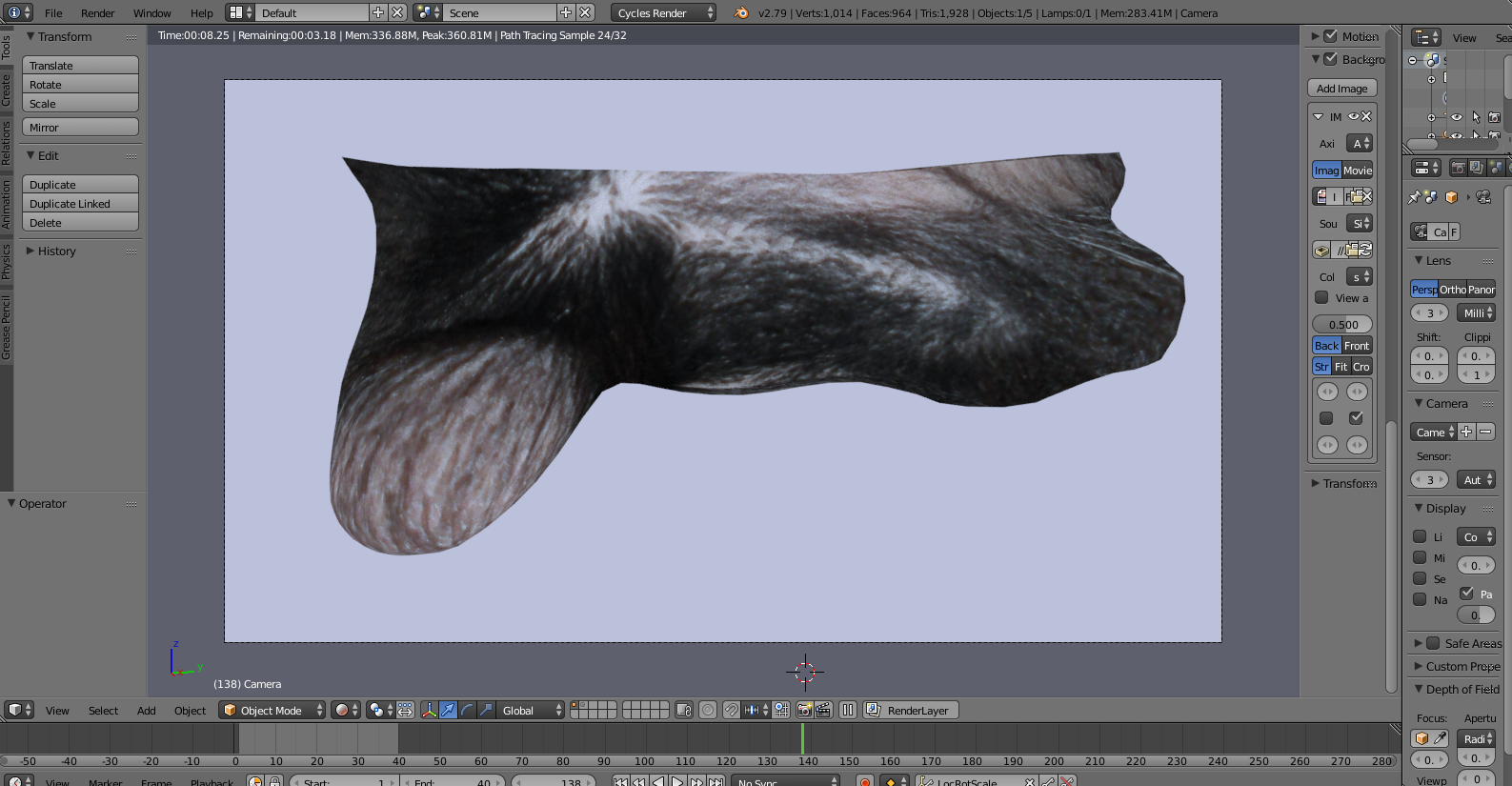Click the proportional editing icon
This screenshot has height=786, width=1512.
click(708, 710)
